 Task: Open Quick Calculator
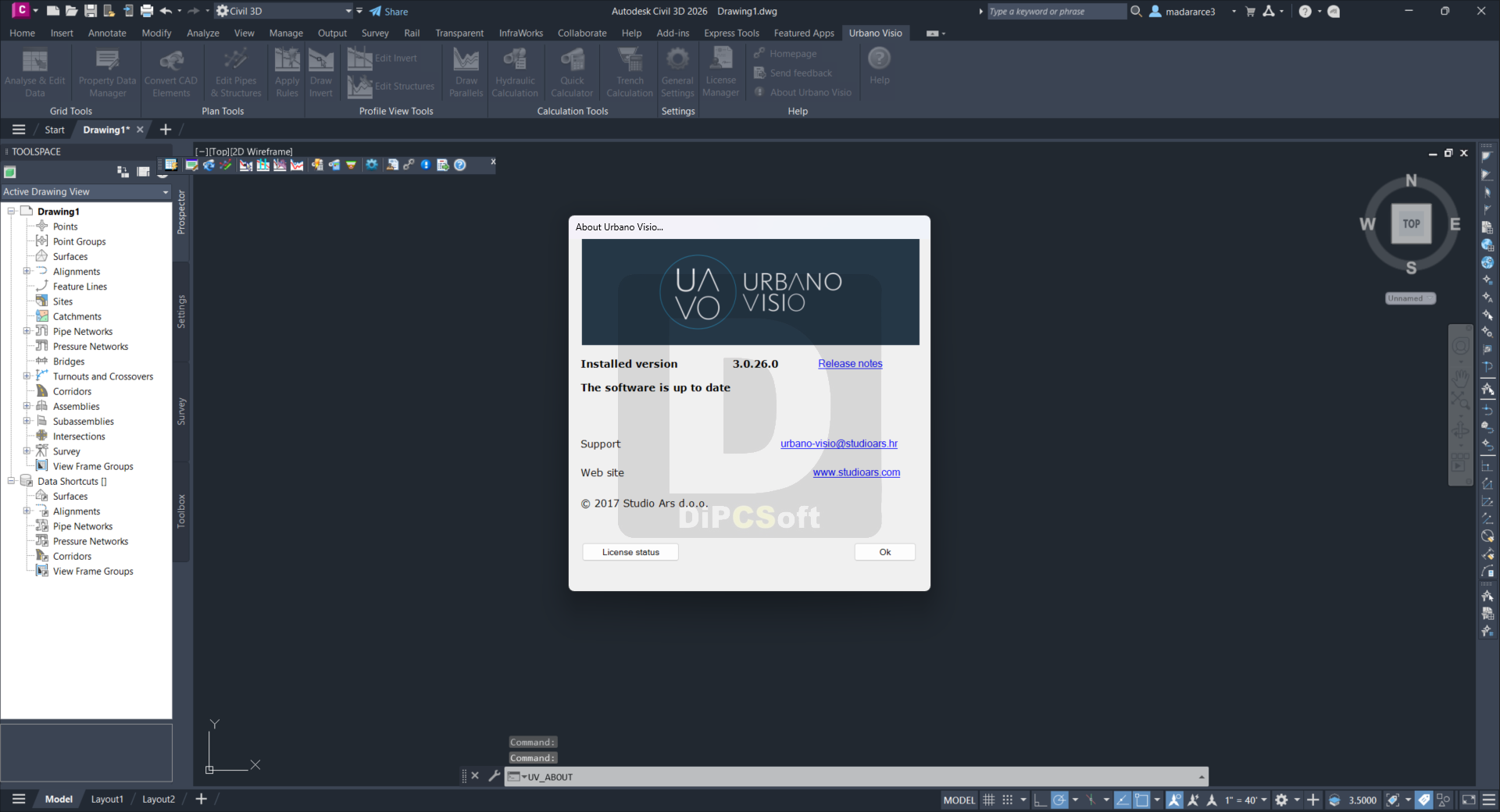(572, 72)
